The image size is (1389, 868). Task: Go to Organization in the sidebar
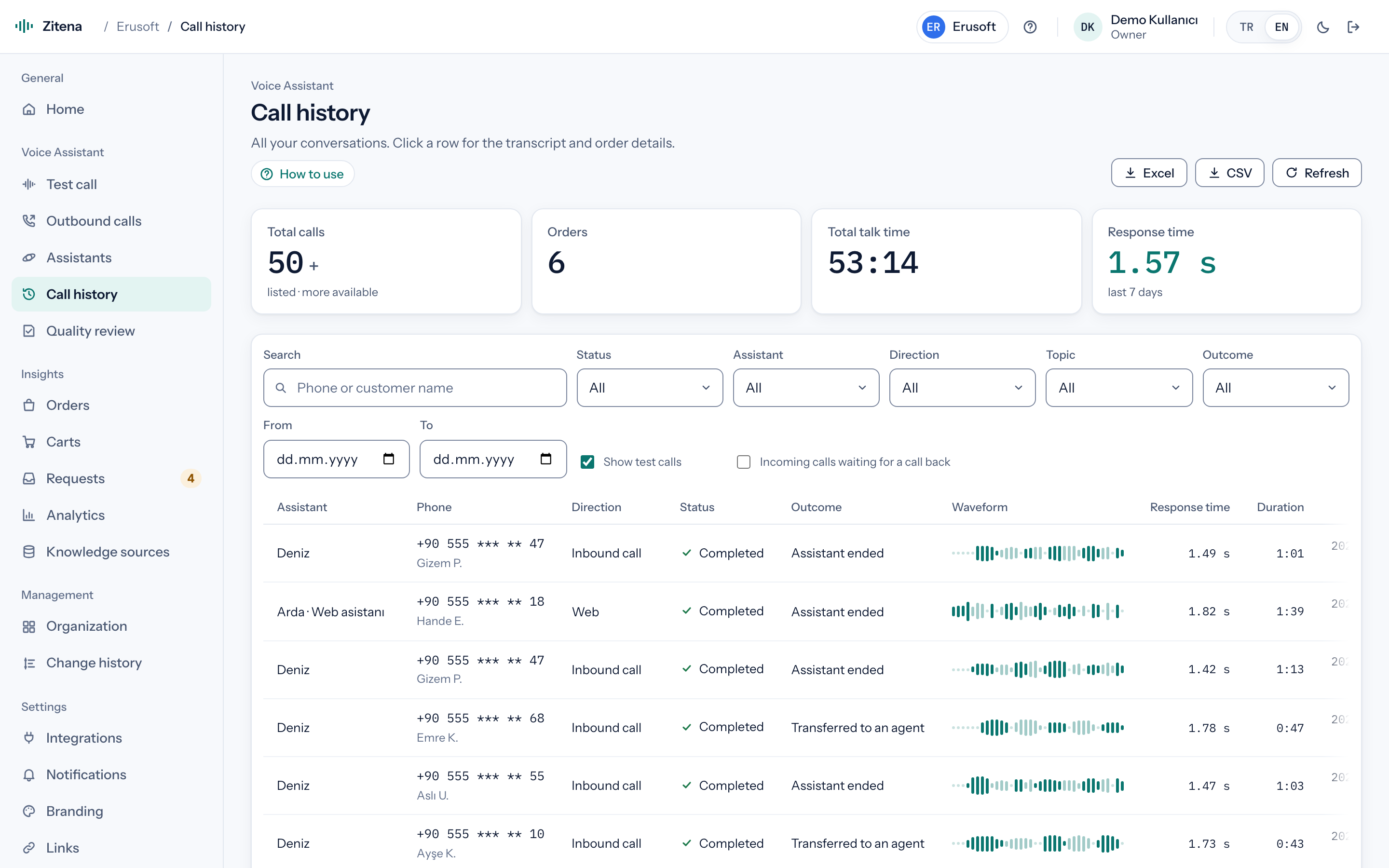pyautogui.click(x=111, y=626)
